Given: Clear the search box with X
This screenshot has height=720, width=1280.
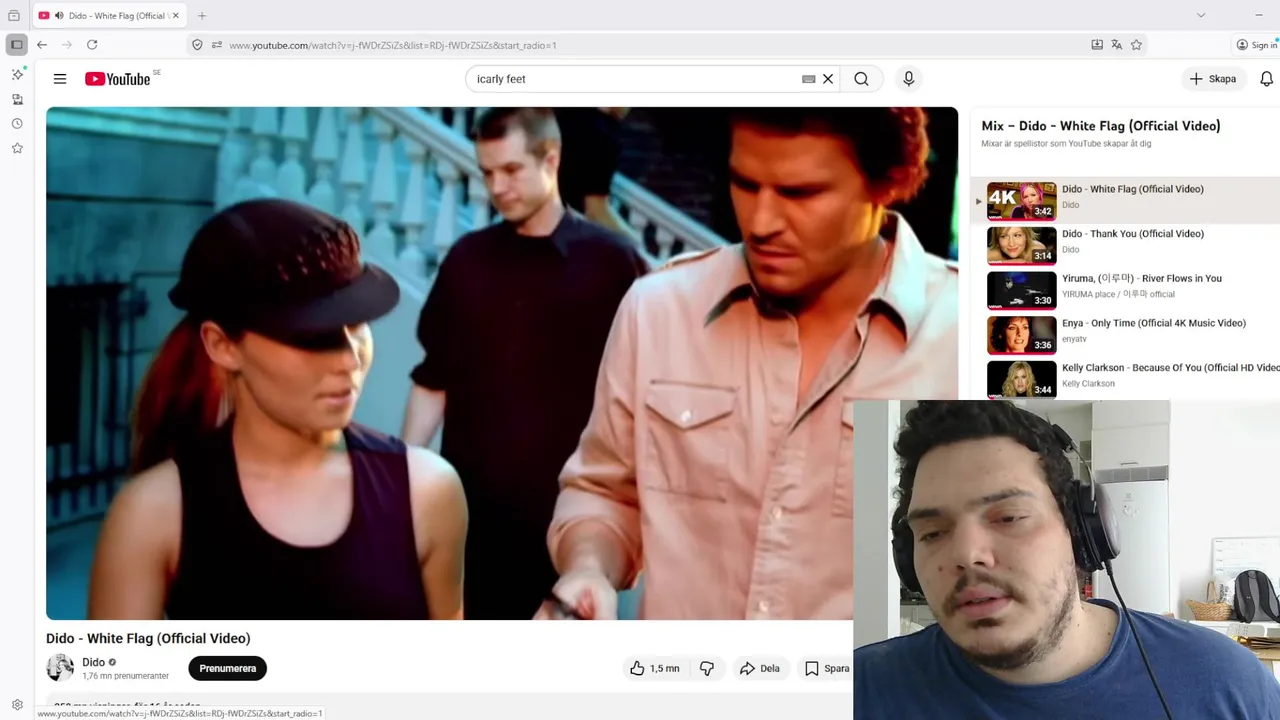Looking at the screenshot, I should click(828, 79).
